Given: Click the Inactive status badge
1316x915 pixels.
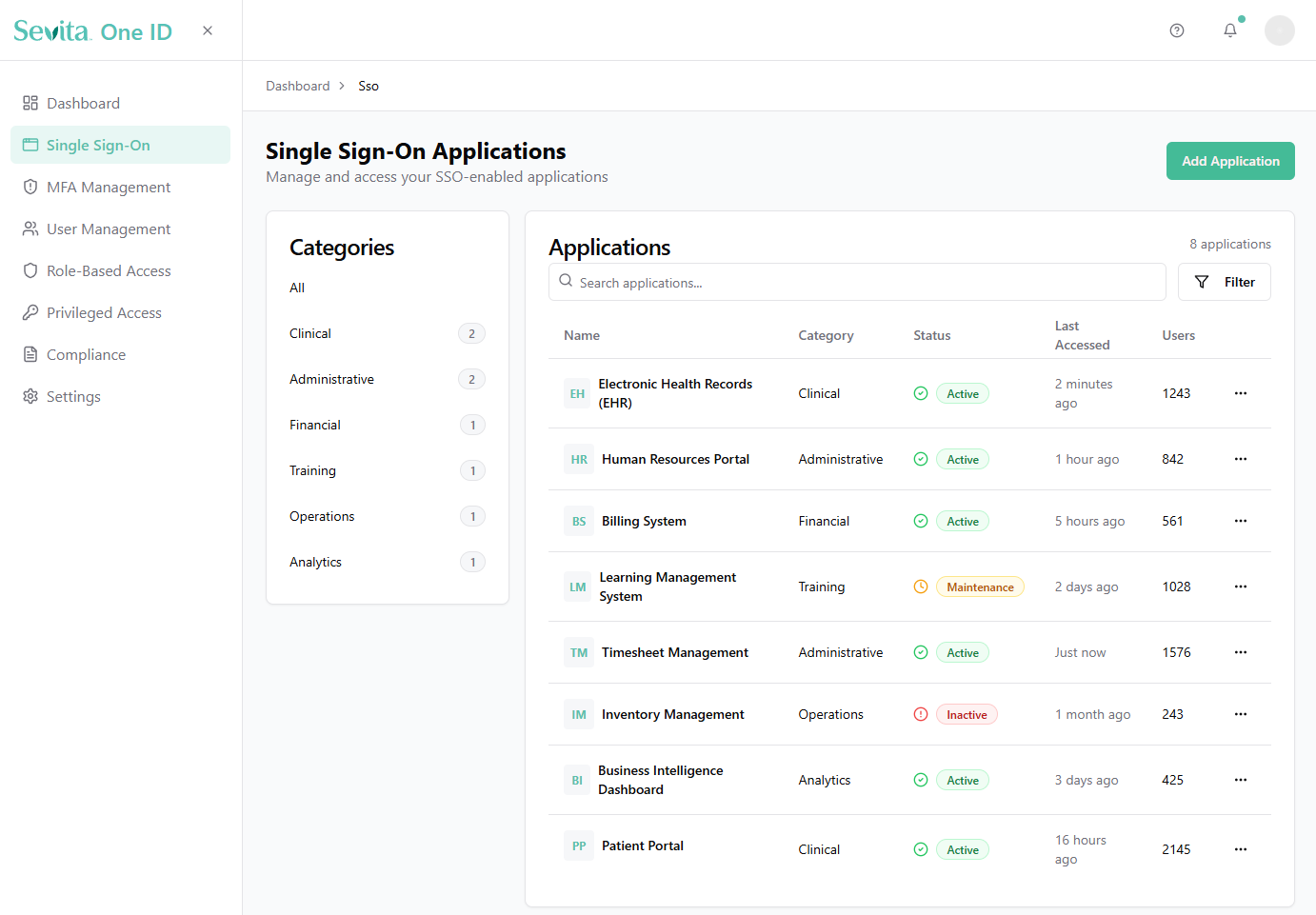Looking at the screenshot, I should coord(967,714).
